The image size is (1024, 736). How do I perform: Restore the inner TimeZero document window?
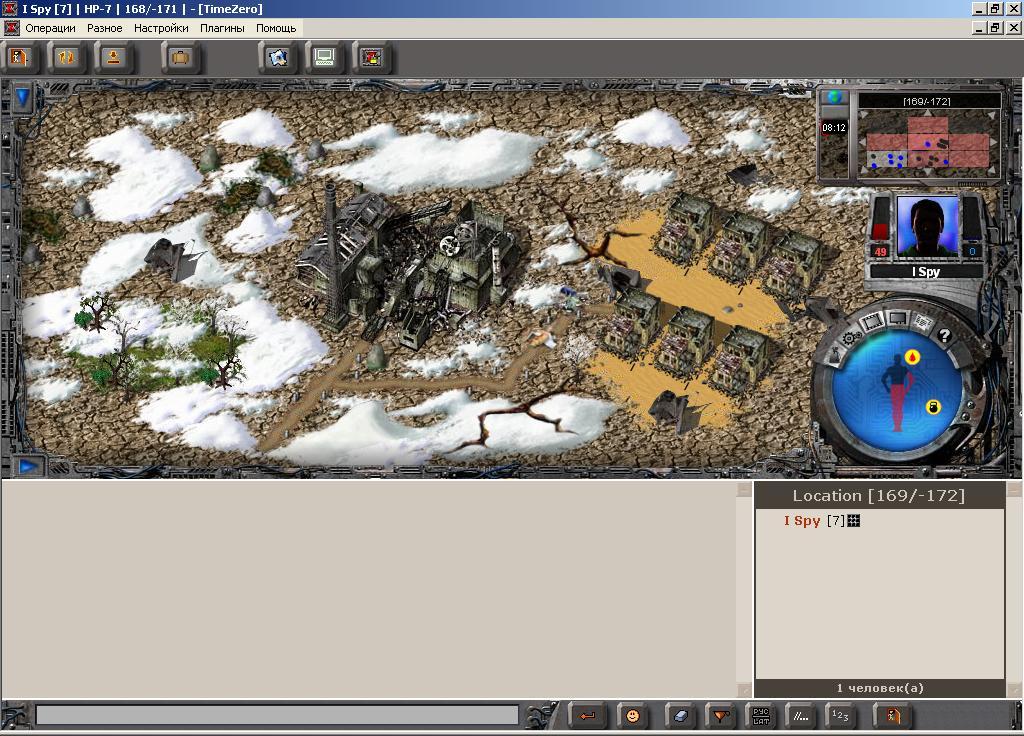pyautogui.click(x=995, y=28)
